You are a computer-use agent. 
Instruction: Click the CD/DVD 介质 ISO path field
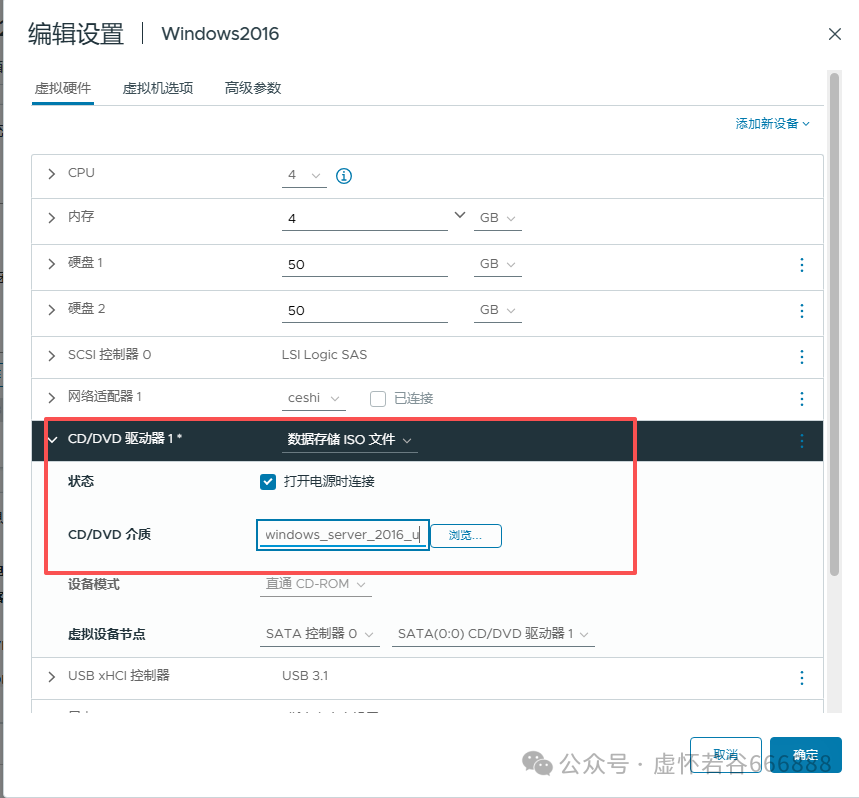coord(343,535)
